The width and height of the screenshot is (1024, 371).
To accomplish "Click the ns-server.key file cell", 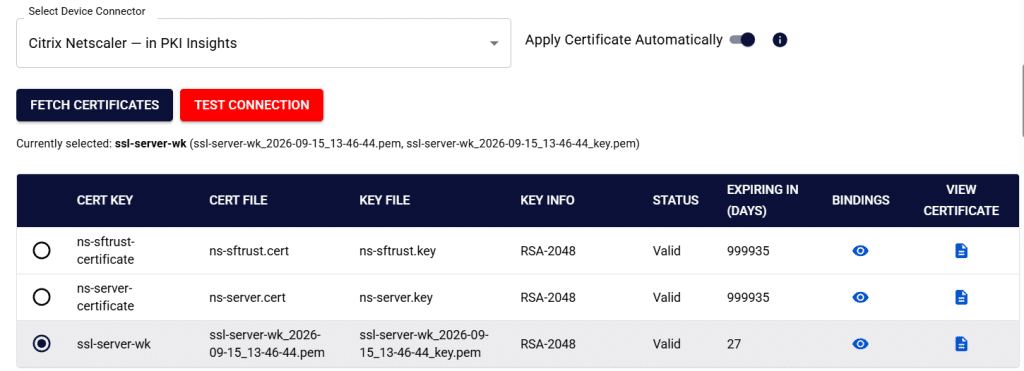I will 396,297.
